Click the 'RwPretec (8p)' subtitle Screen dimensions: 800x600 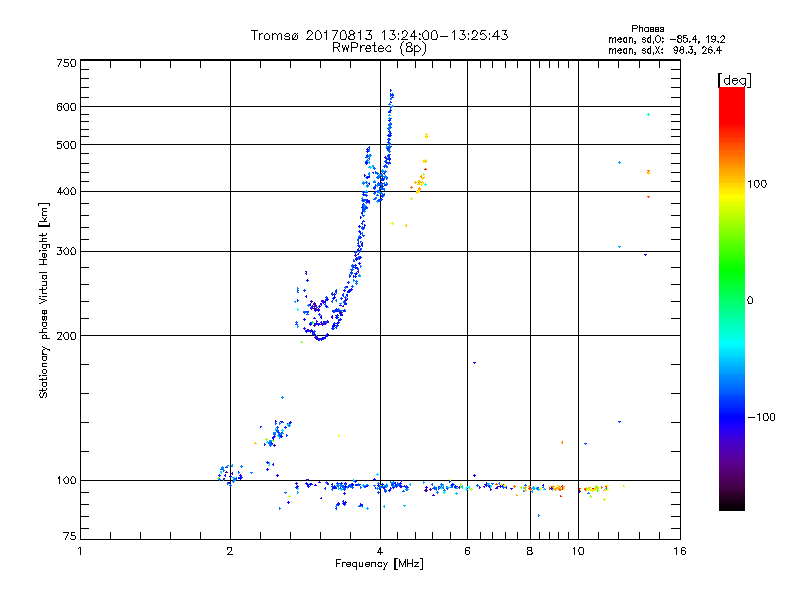[379, 48]
